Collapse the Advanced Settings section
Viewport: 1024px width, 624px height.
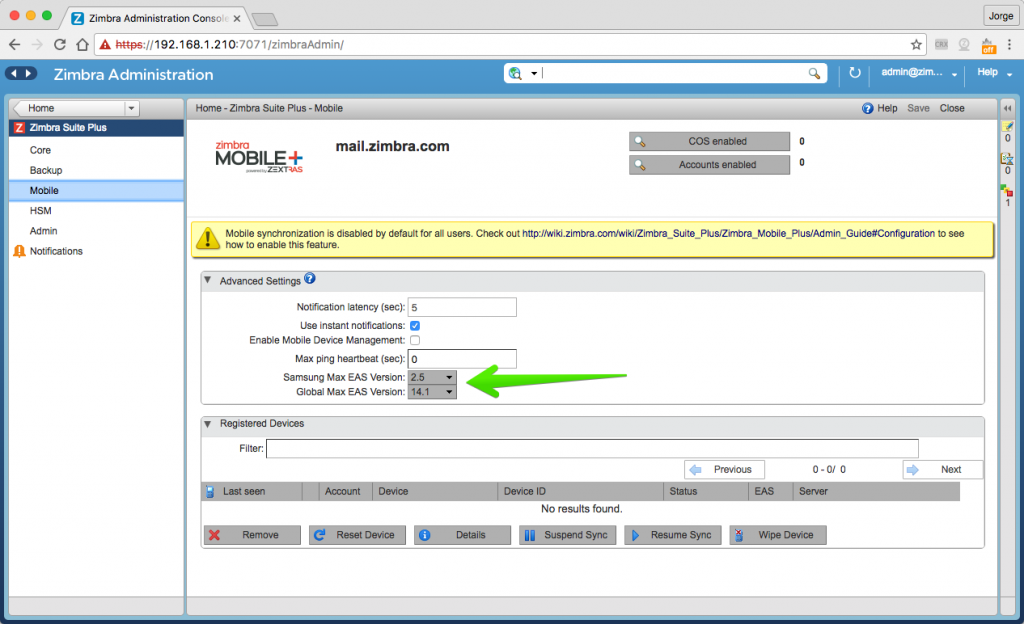208,280
